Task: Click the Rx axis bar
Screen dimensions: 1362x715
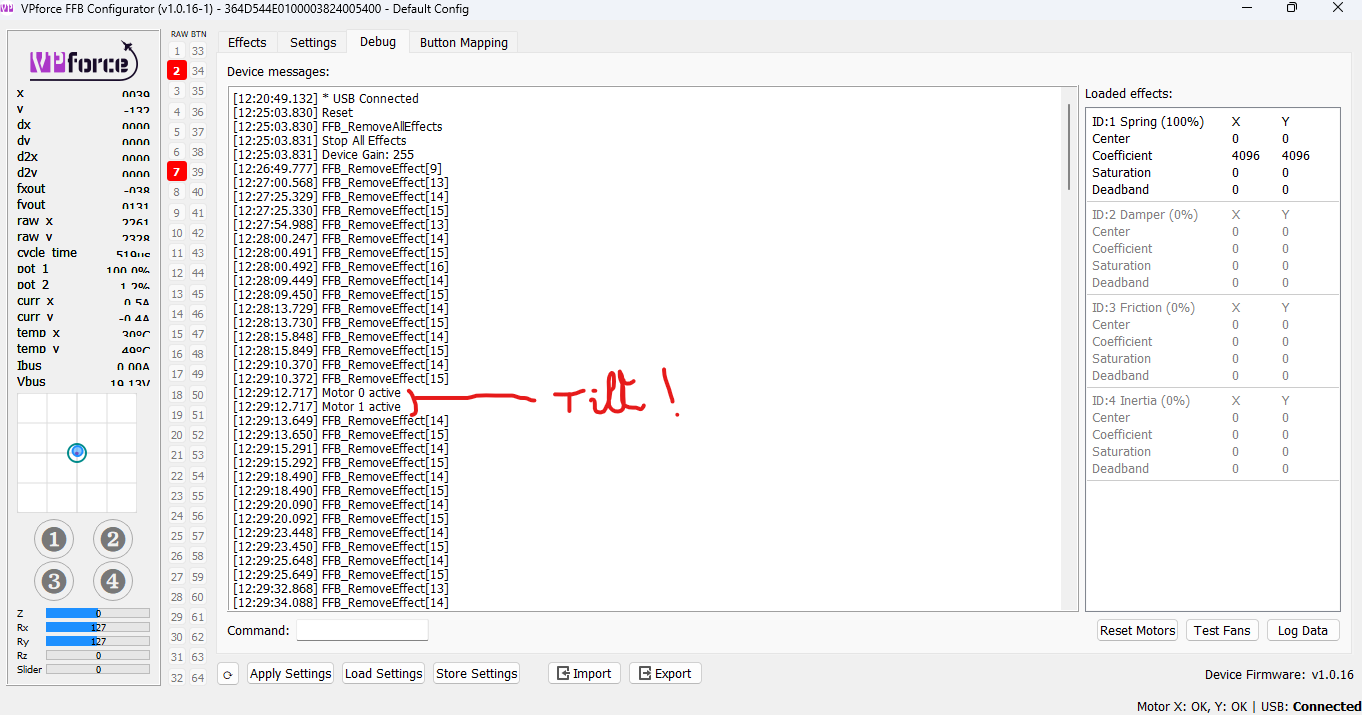Action: (x=97, y=627)
